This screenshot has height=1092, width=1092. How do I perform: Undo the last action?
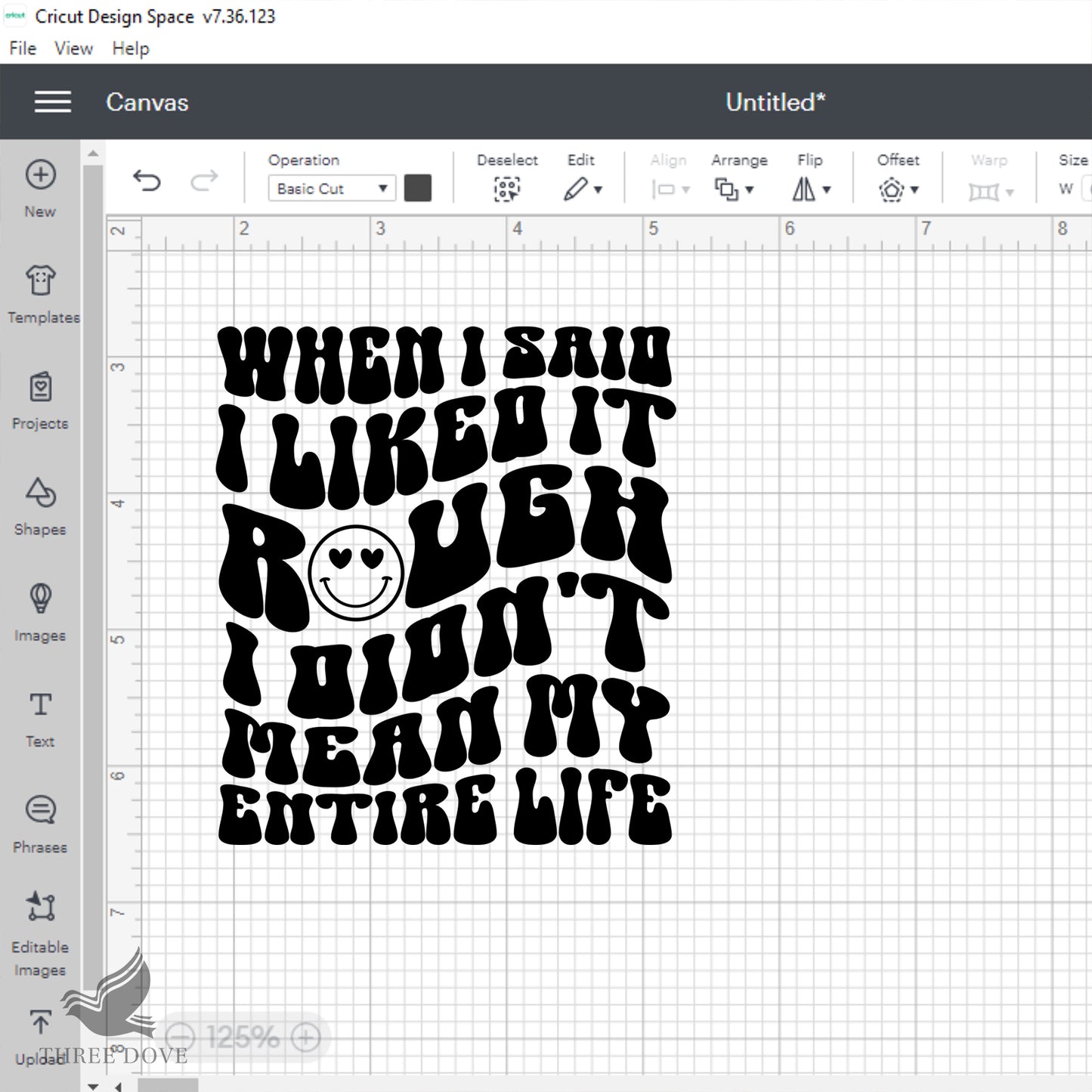tap(147, 181)
